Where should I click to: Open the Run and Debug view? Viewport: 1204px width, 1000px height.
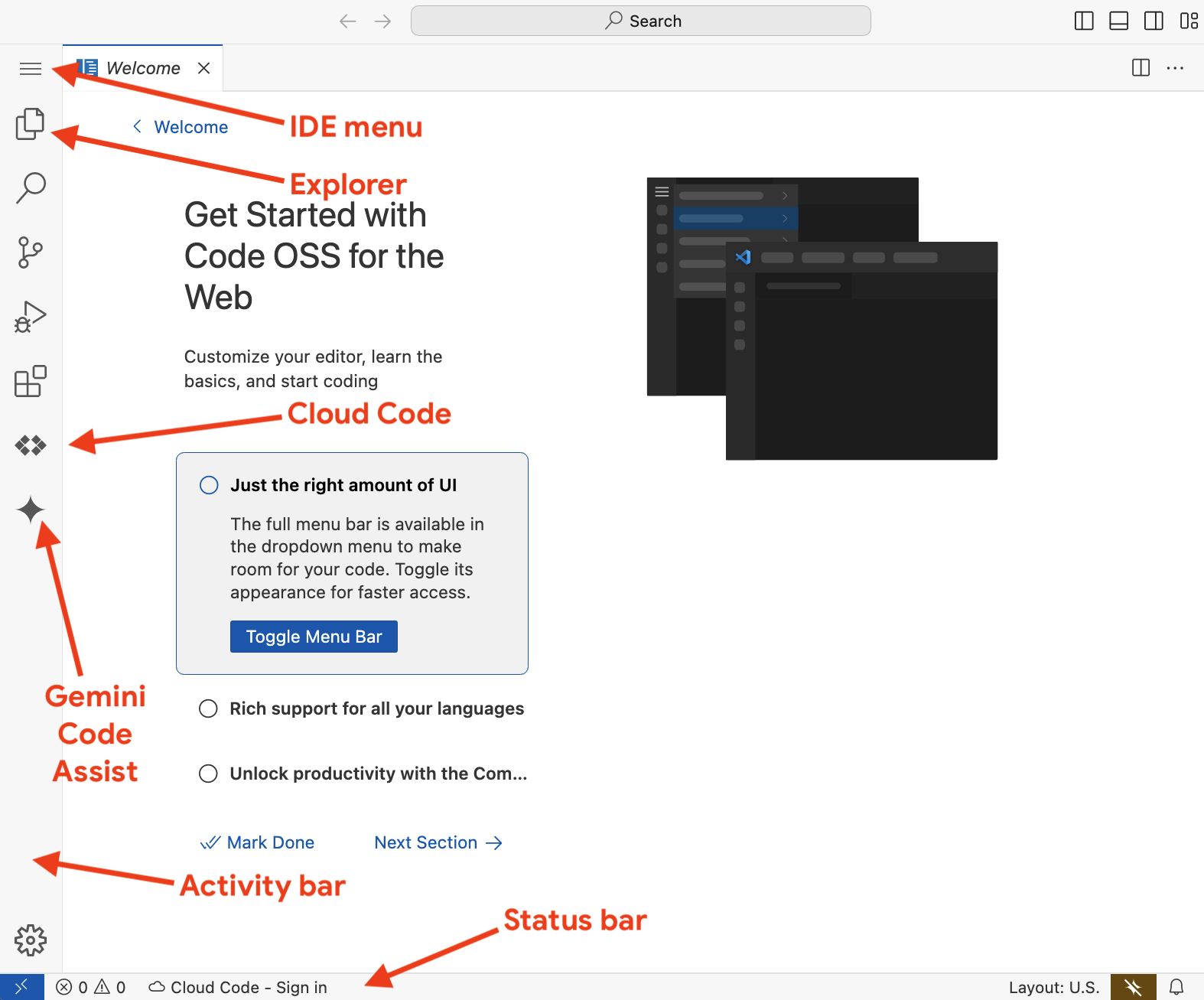coord(31,316)
